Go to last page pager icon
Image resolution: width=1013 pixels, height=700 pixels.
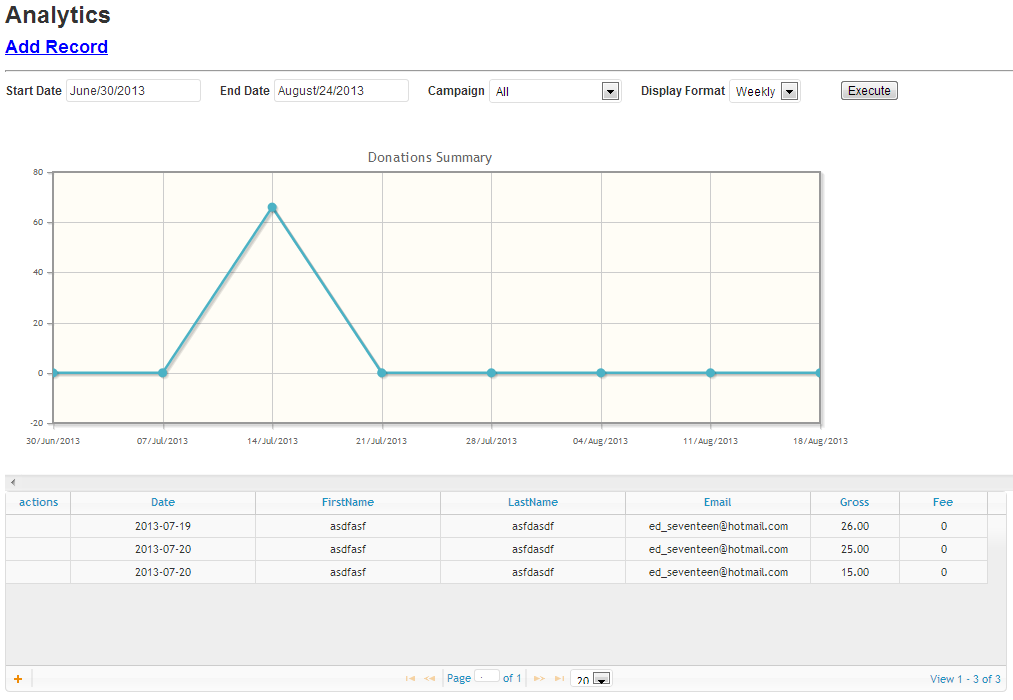click(559, 679)
